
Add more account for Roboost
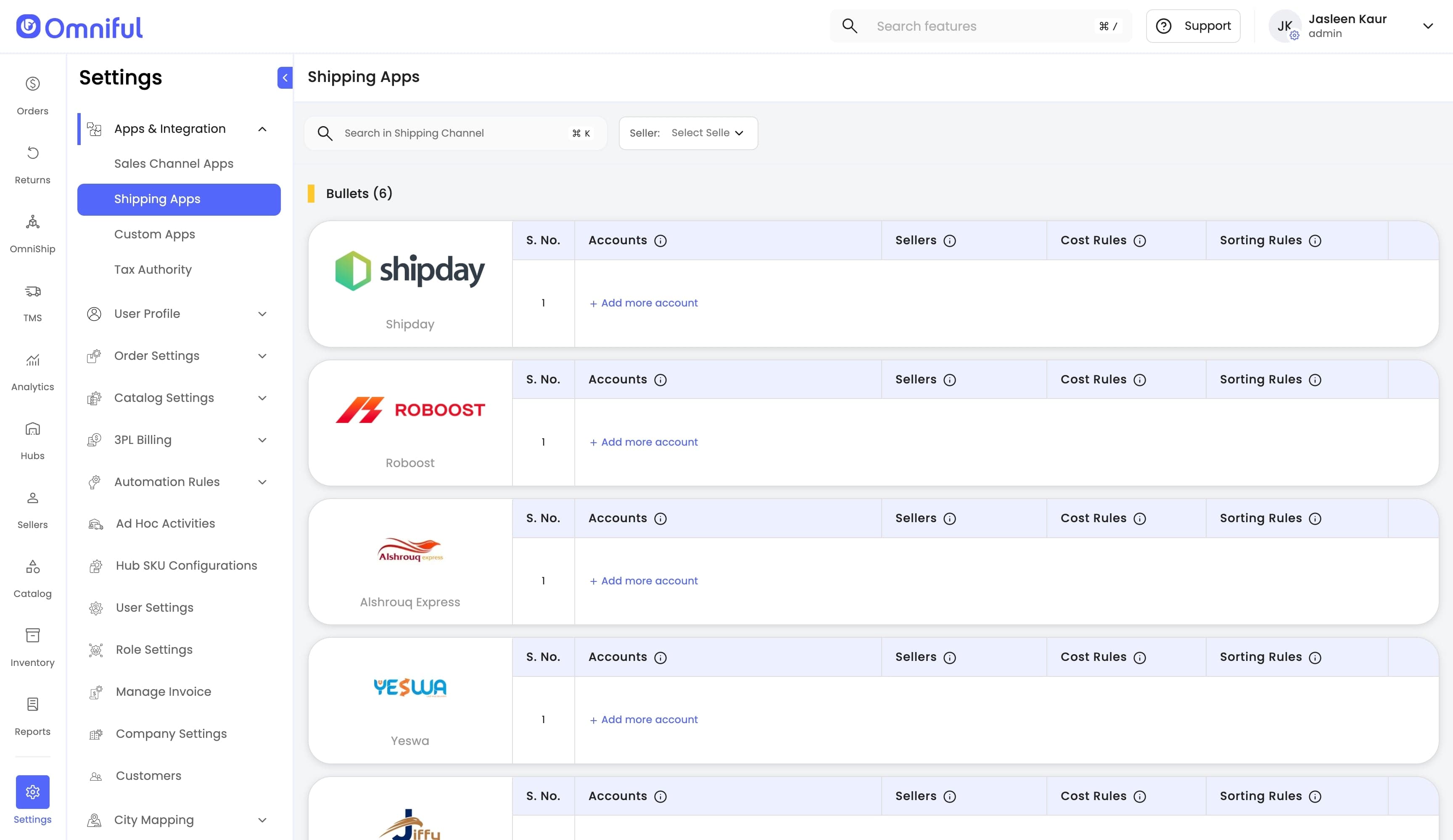click(x=644, y=442)
